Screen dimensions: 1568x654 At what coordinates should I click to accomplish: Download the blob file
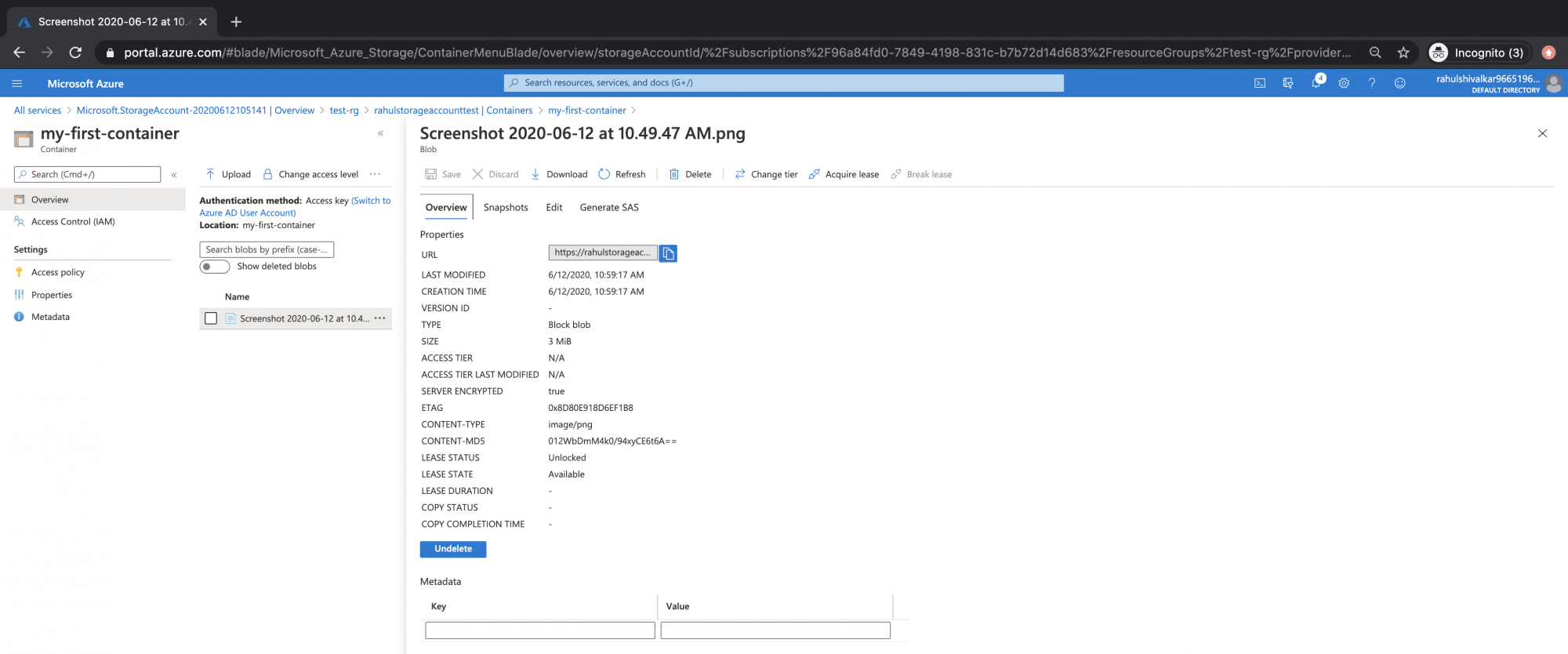[559, 174]
